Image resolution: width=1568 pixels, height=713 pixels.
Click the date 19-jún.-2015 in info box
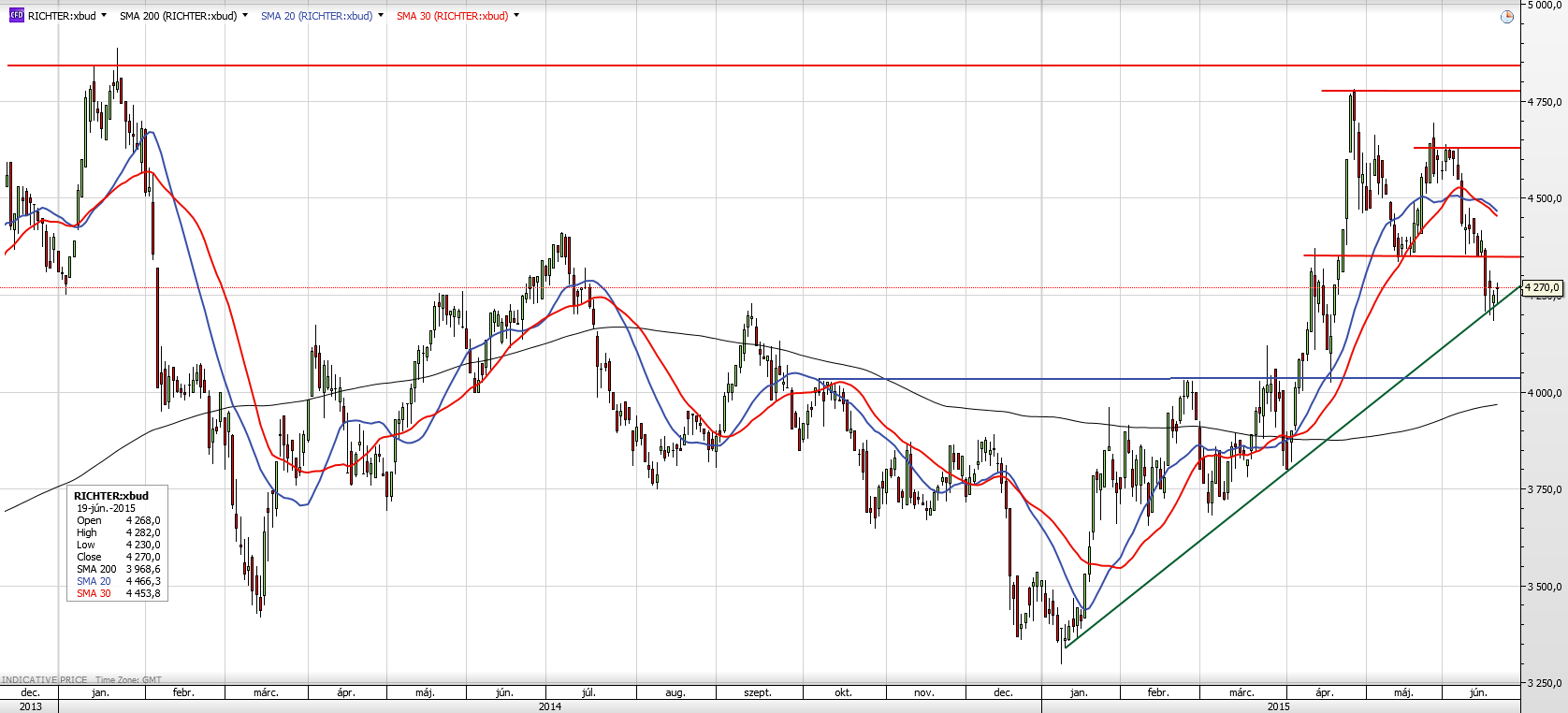click(106, 508)
